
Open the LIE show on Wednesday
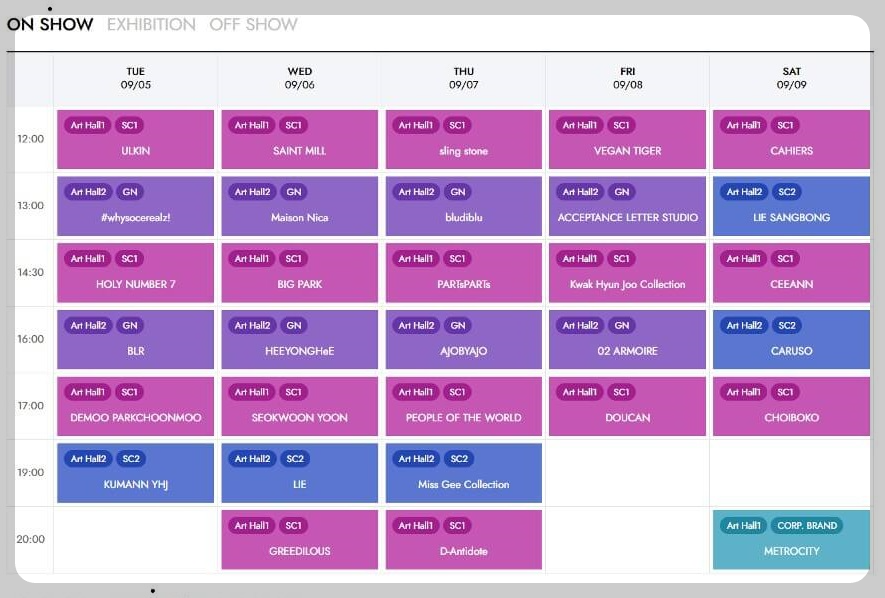pyautogui.click(x=300, y=473)
